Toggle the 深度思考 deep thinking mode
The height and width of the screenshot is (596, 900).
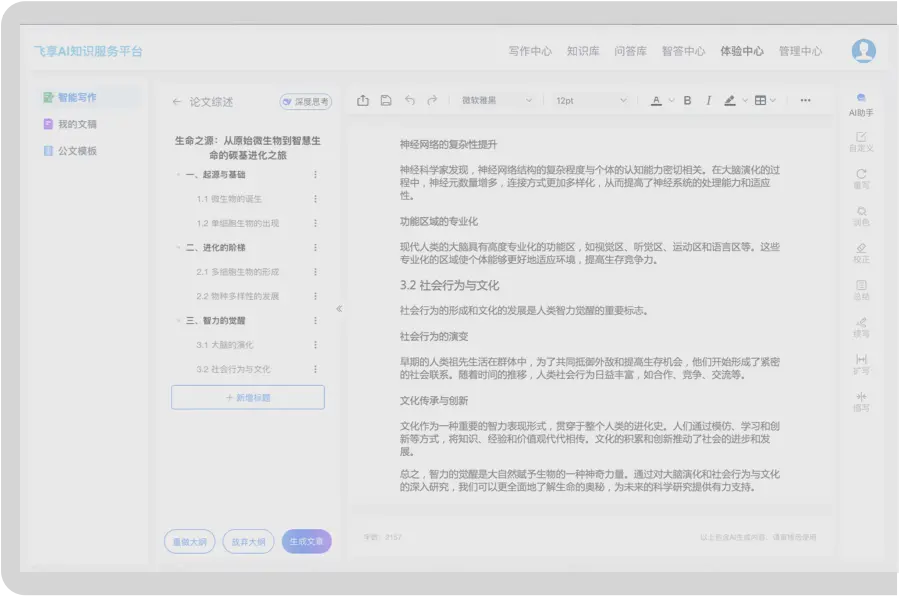click(305, 102)
